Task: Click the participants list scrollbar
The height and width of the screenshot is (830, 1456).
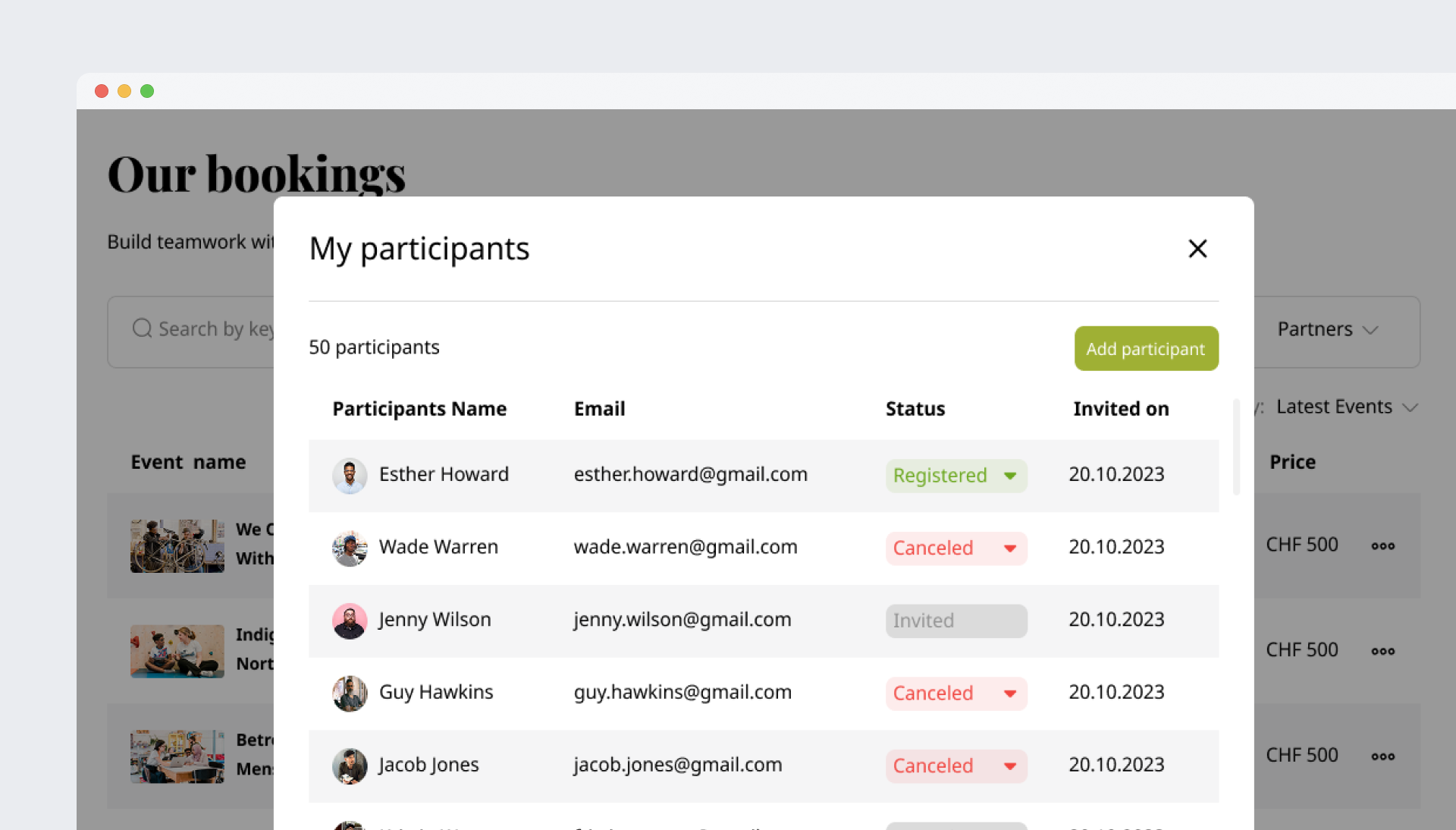Action: 1236,448
